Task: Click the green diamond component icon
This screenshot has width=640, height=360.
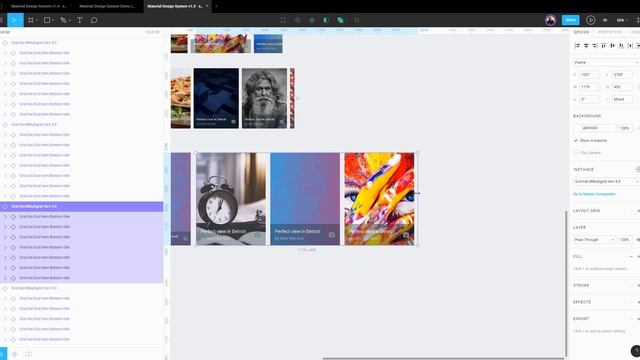Action: (x=312, y=20)
